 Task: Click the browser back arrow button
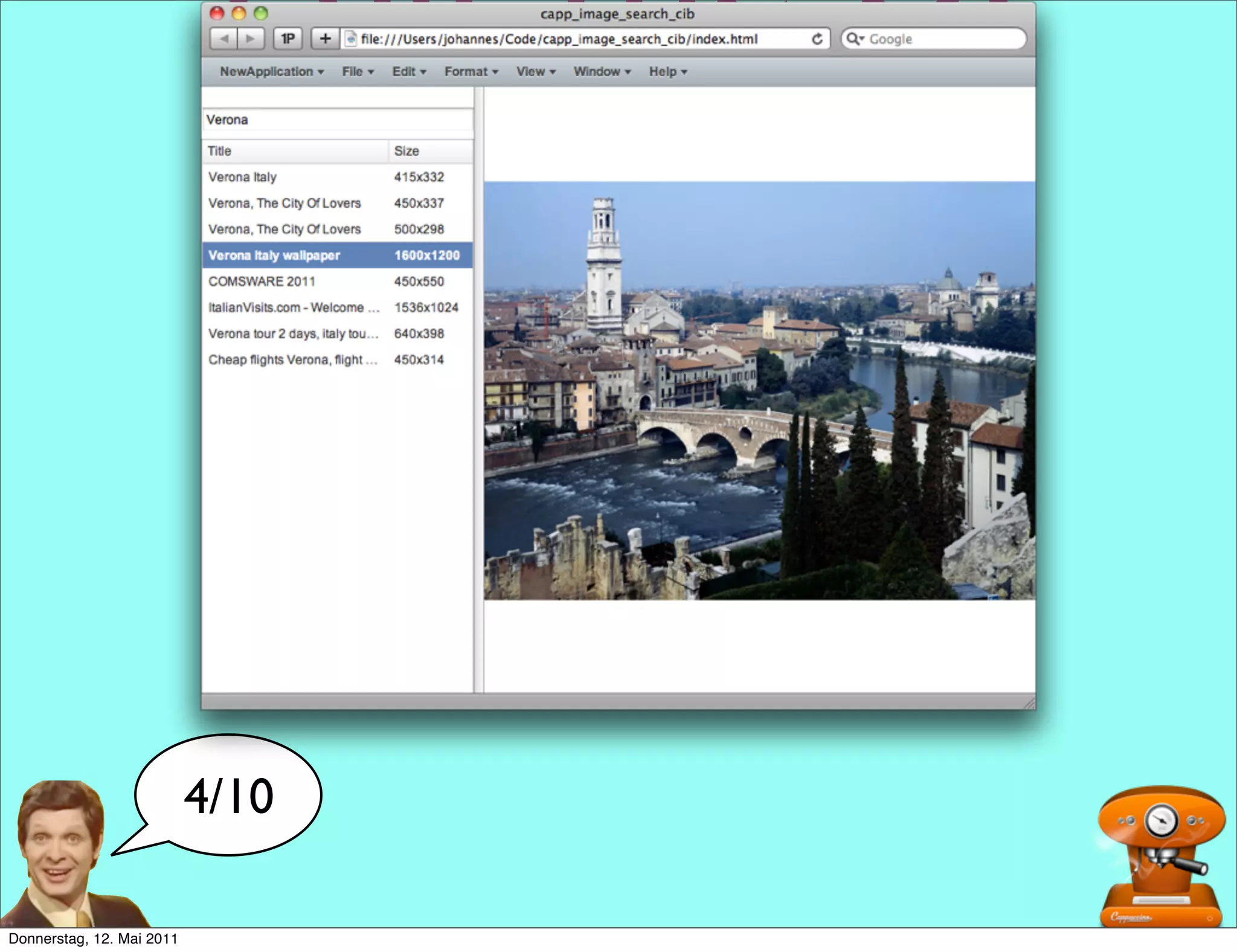[224, 39]
